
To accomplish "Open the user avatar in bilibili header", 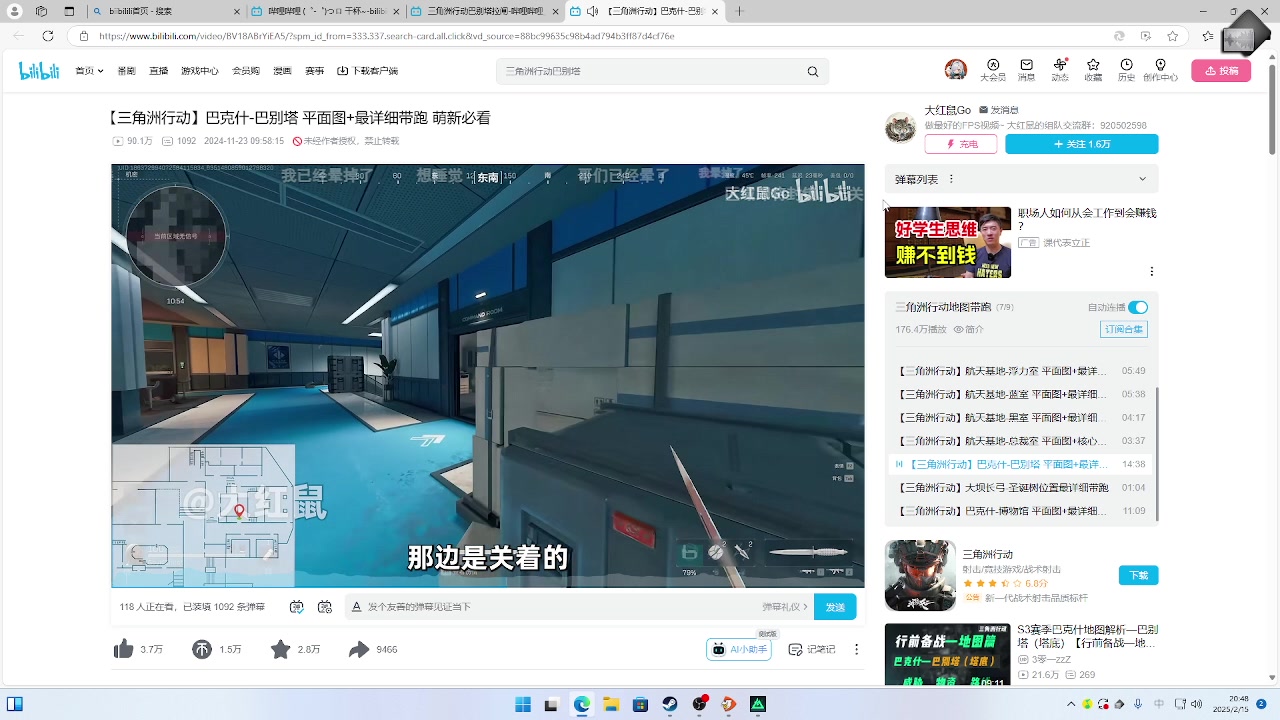I will (x=956, y=69).
